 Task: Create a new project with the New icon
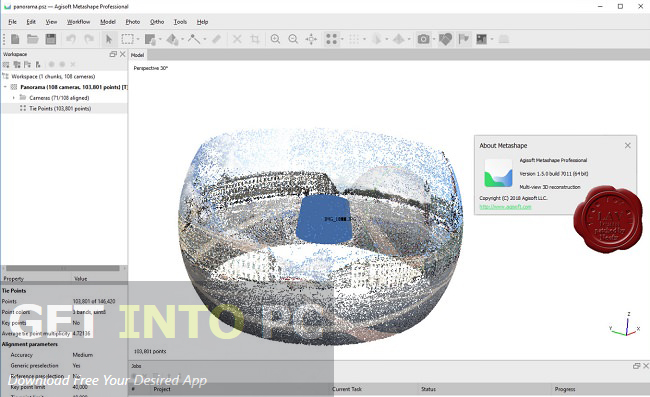coord(15,39)
